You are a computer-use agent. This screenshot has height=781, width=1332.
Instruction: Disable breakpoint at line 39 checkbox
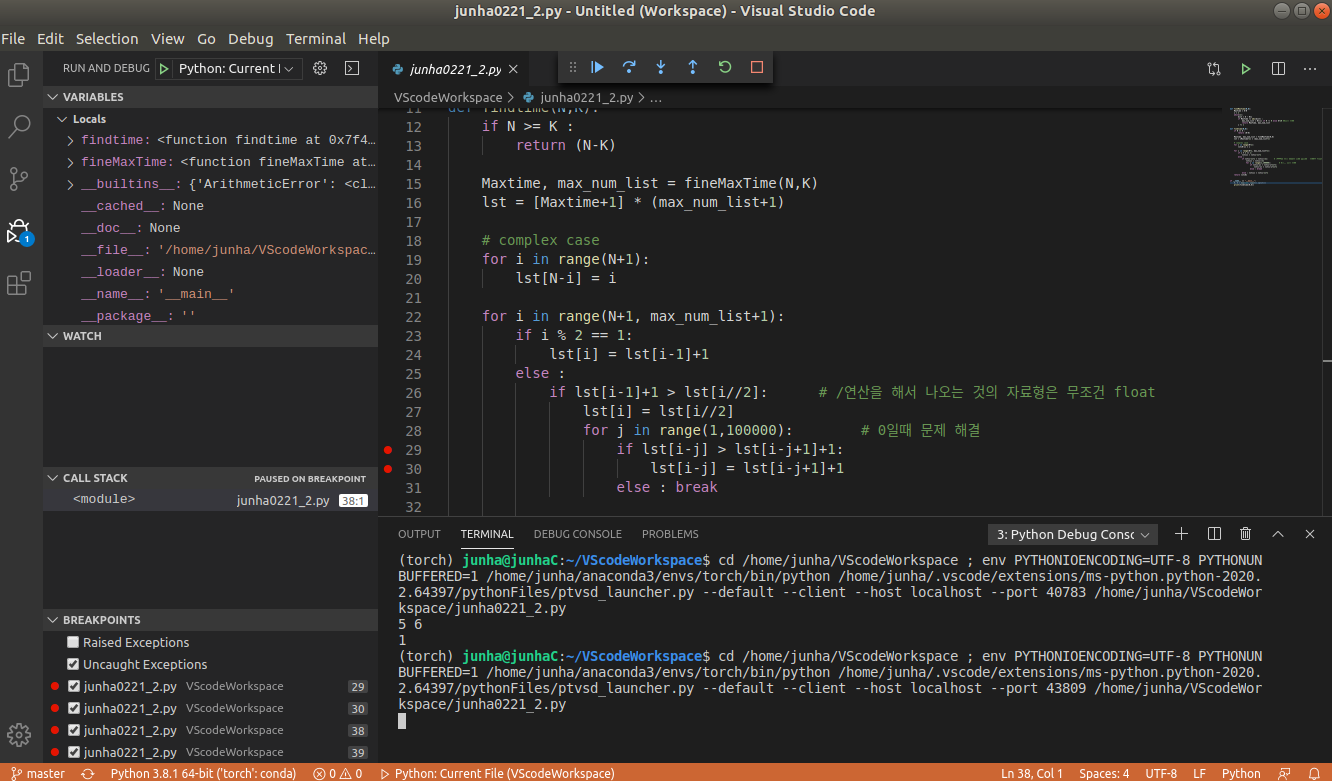(73, 752)
